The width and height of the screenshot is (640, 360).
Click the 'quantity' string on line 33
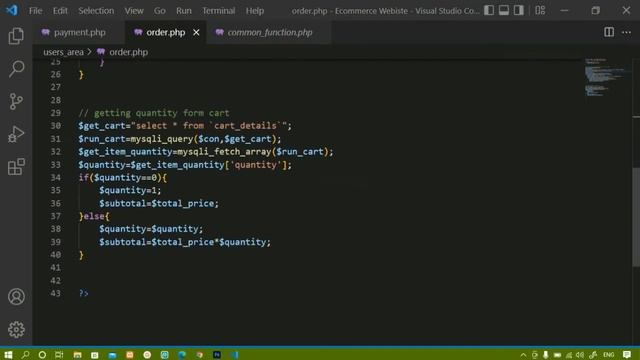tap(256, 165)
